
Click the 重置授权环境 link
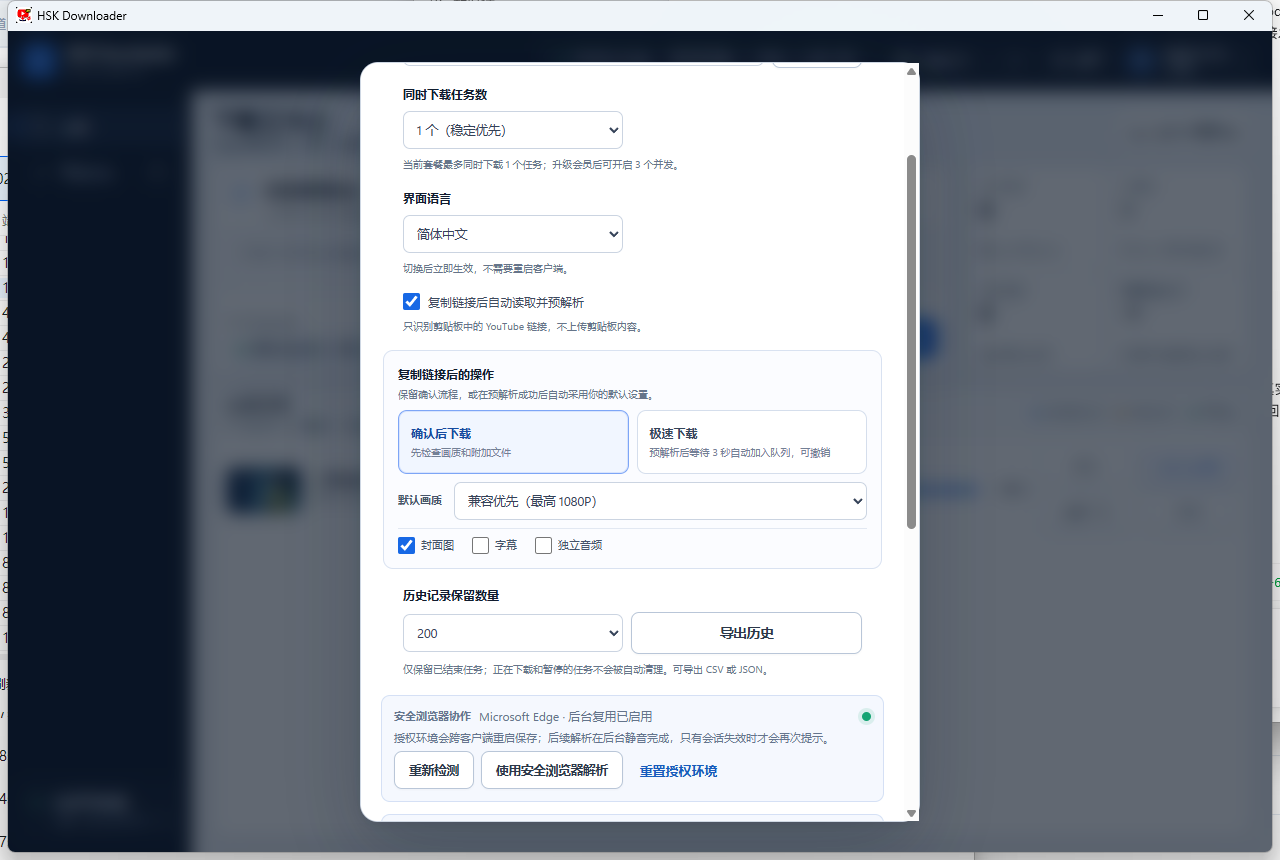[x=678, y=771]
